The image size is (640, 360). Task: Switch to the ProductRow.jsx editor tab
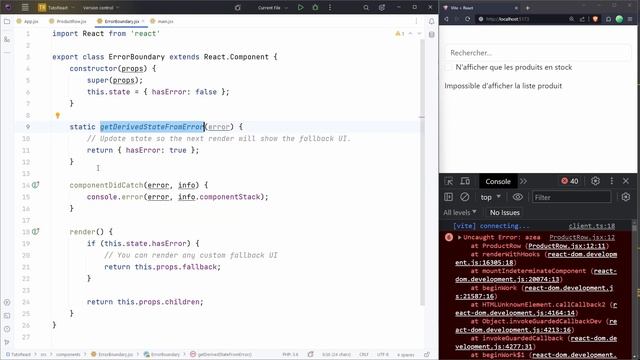click(x=68, y=21)
